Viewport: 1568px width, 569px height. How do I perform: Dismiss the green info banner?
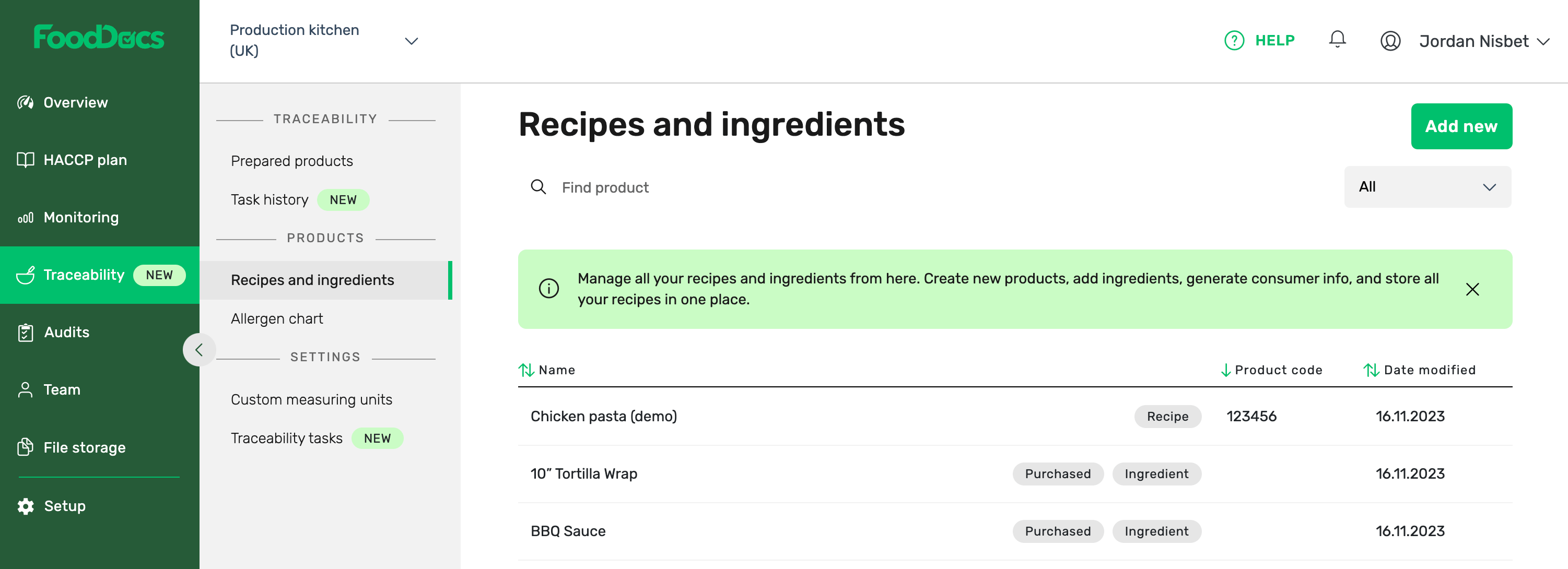[x=1472, y=289]
